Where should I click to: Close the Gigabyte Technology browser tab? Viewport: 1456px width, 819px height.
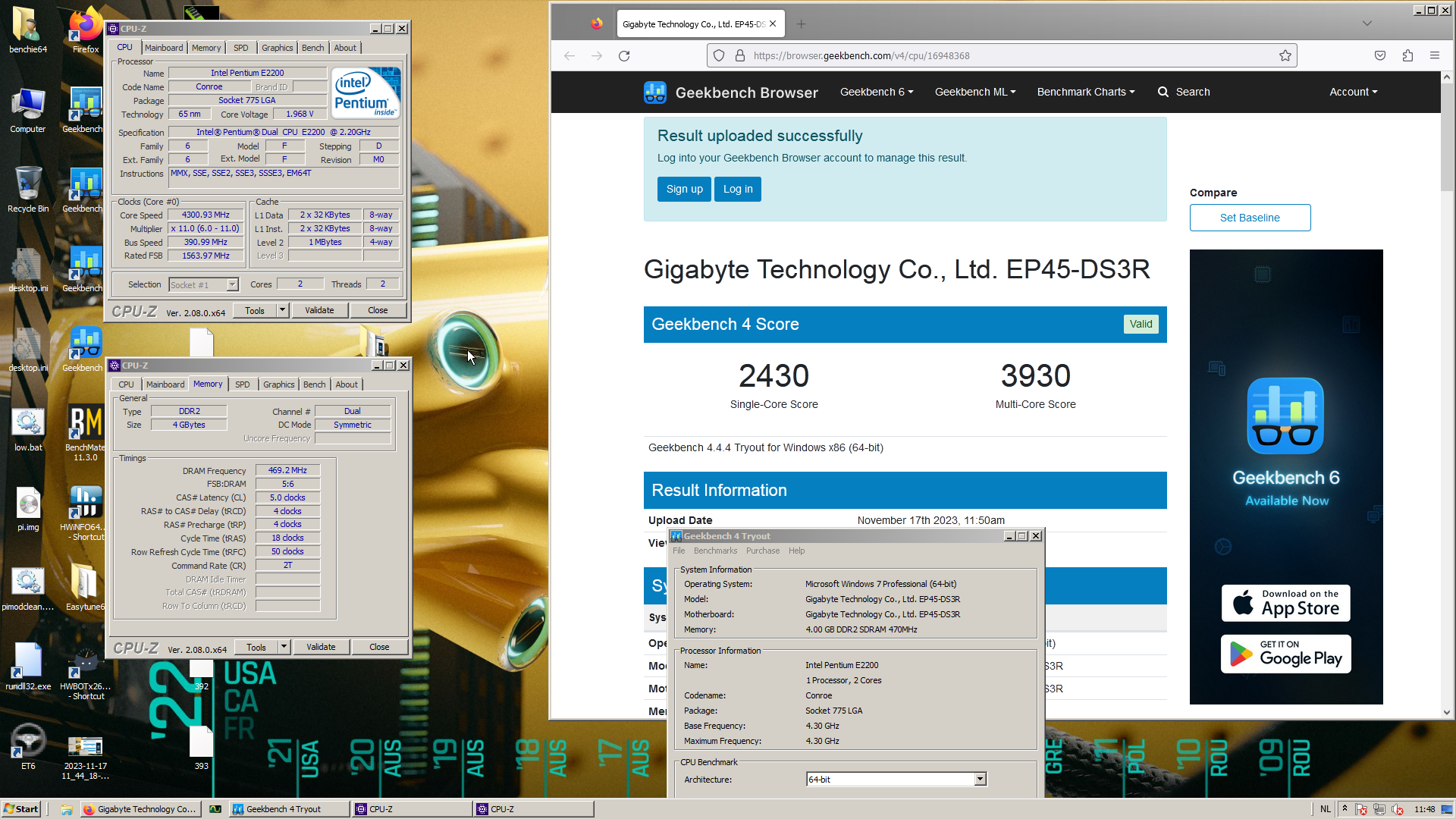773,24
